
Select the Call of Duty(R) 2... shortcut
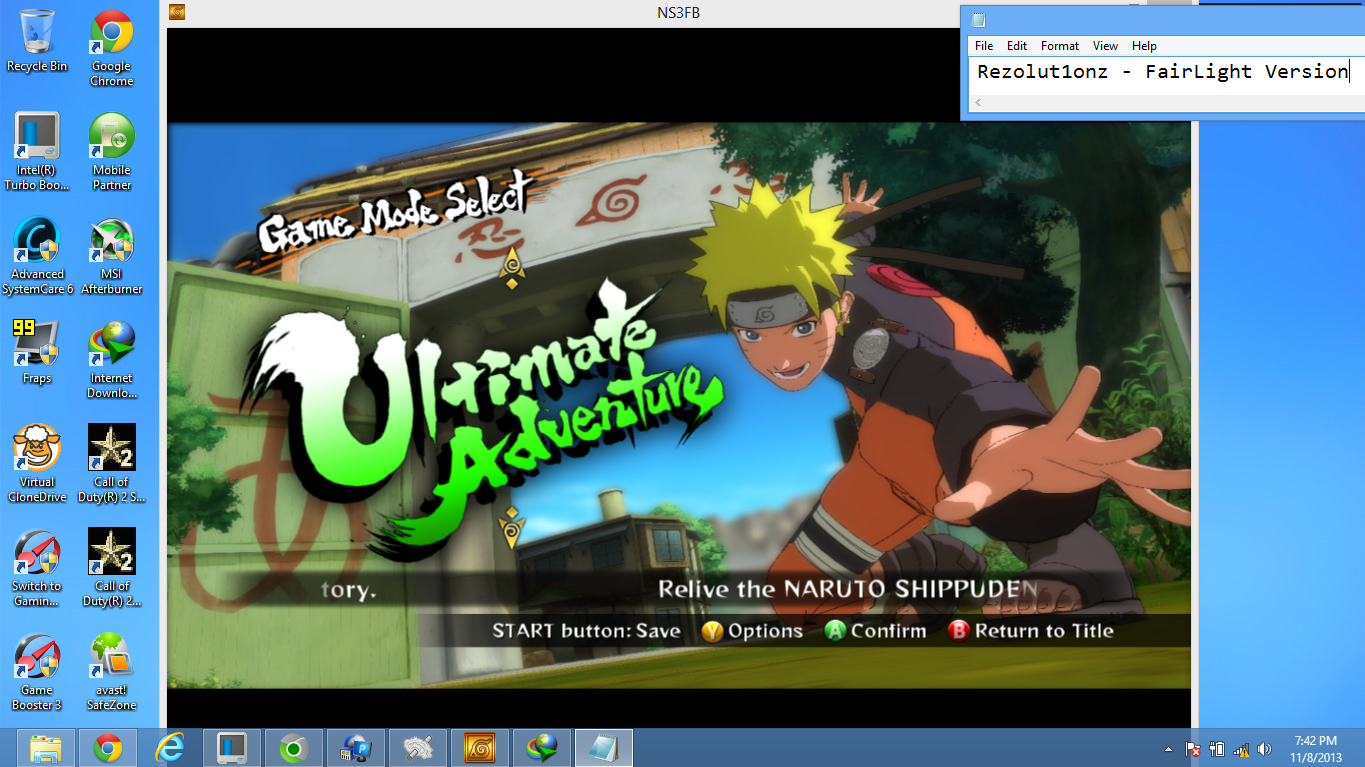[x=112, y=567]
